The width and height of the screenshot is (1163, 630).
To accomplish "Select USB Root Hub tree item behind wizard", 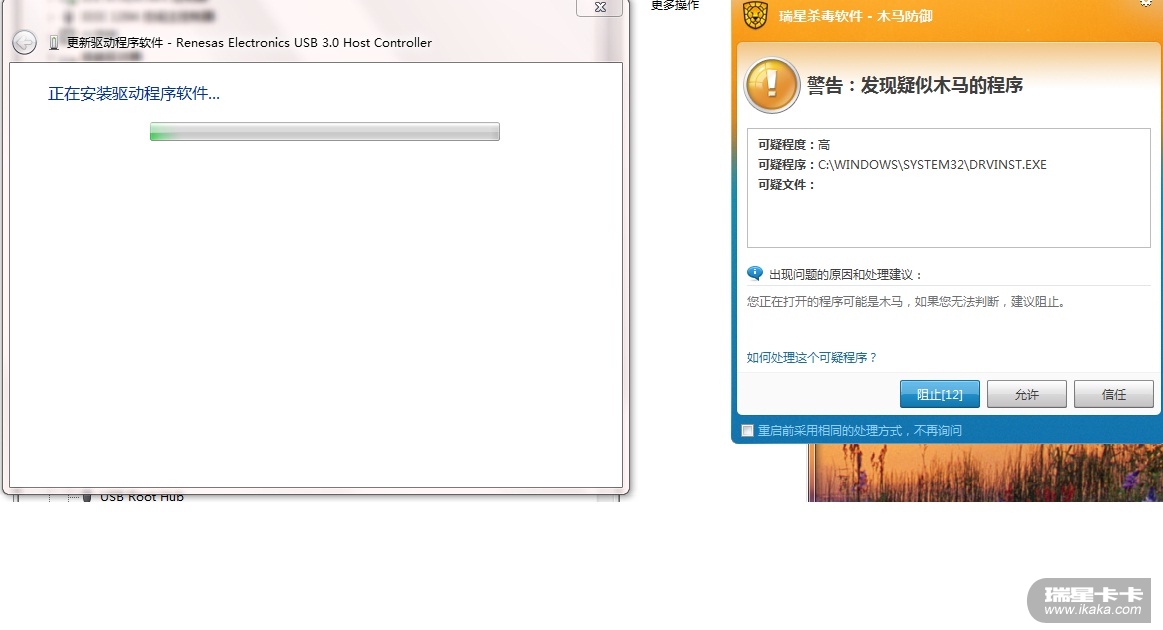I will pos(142,496).
